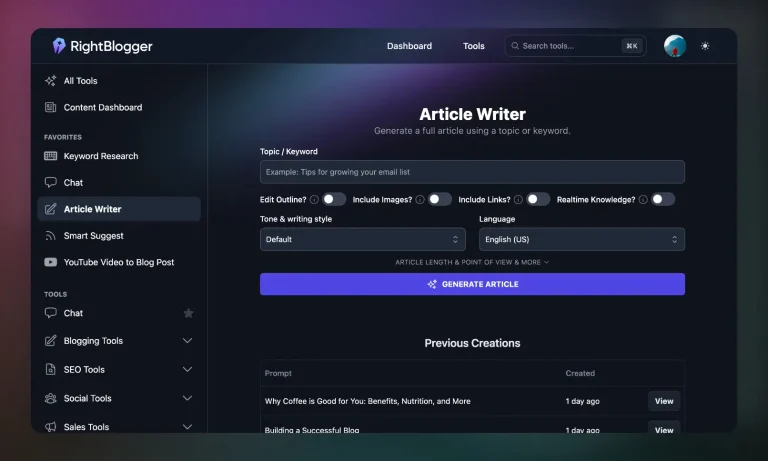Enable the Include Images switch
Screen dimensions: 768x461
(439, 199)
